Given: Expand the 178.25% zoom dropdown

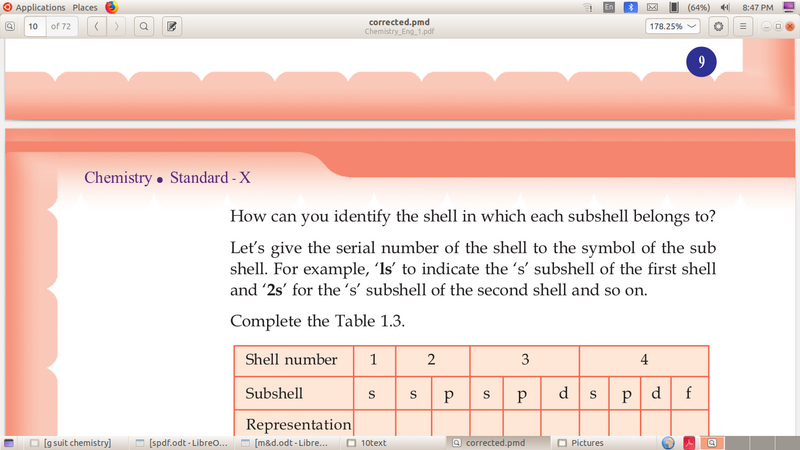Looking at the screenshot, I should [672, 26].
